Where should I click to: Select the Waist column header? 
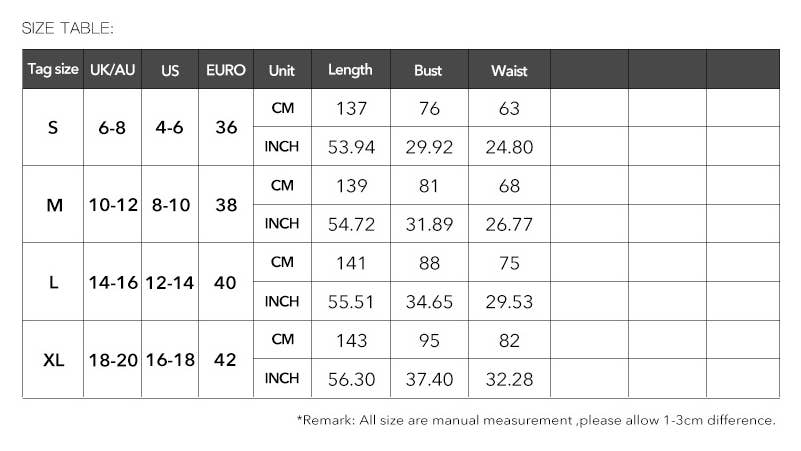click(509, 71)
